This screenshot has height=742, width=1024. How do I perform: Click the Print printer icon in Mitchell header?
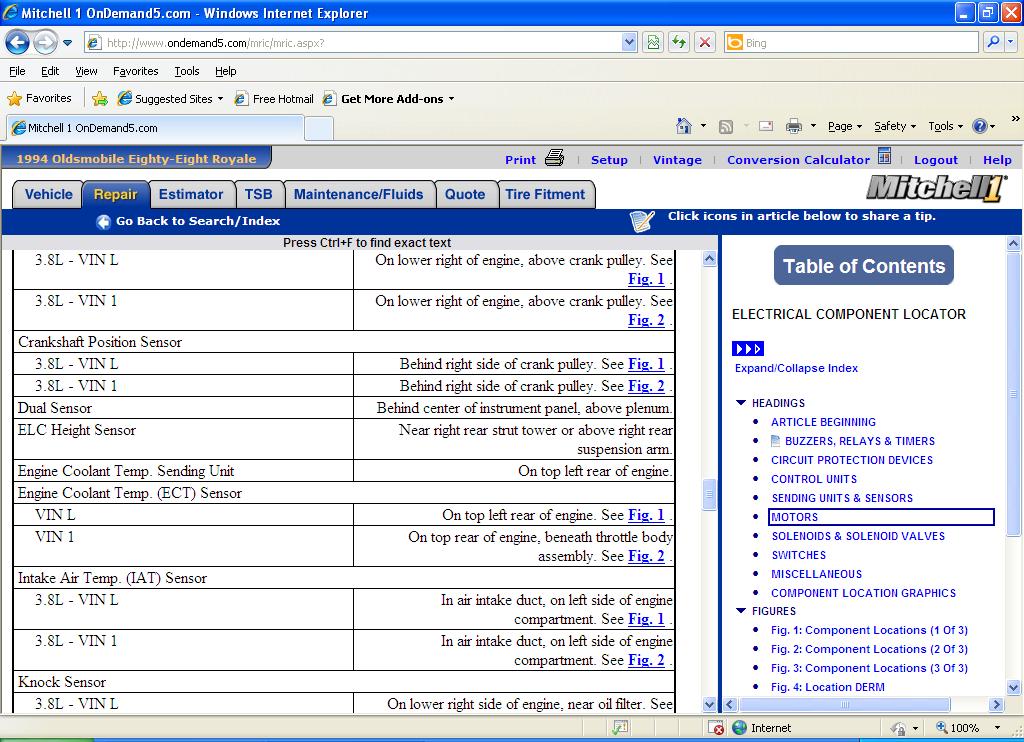coord(555,158)
